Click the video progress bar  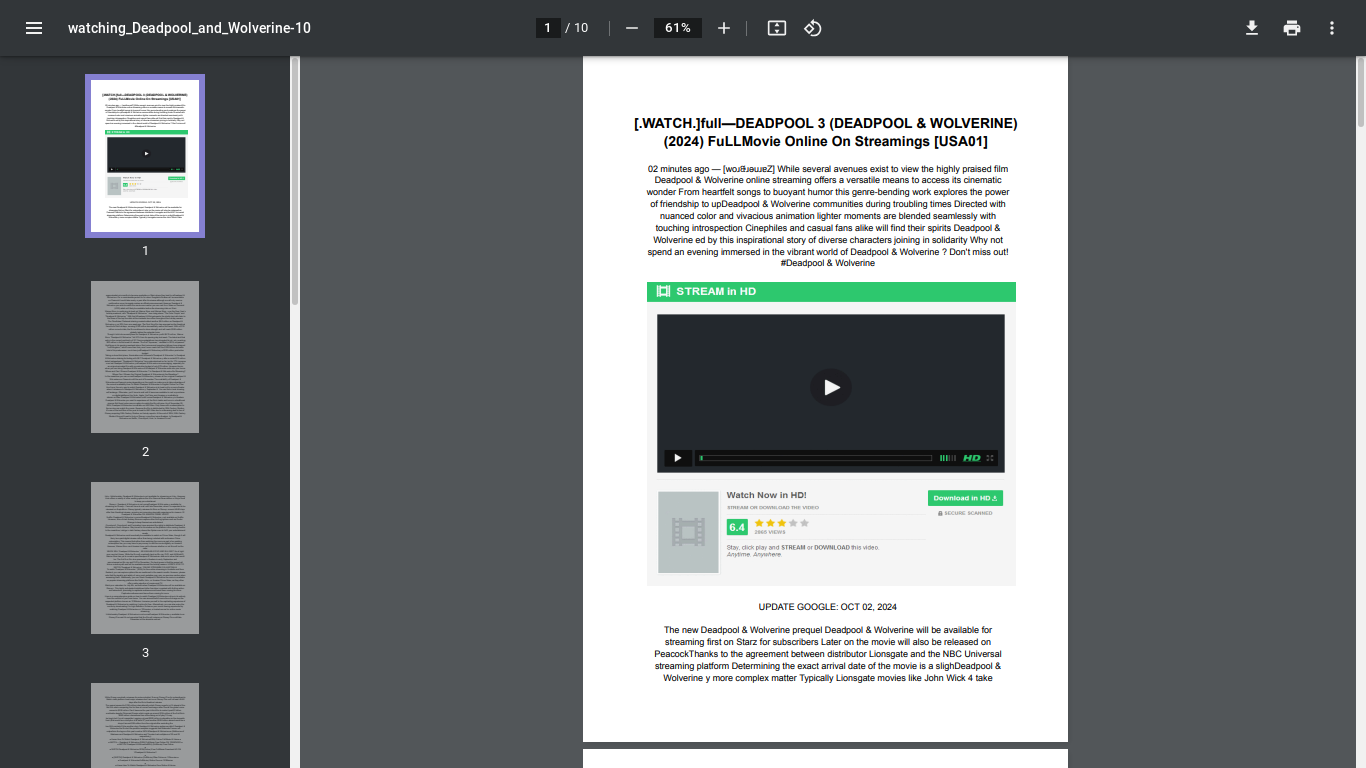(x=815, y=458)
